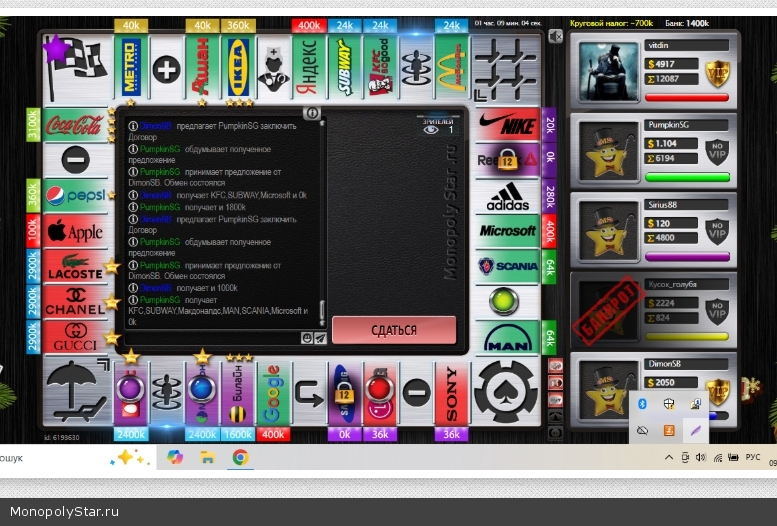This screenshot has height=526, width=777.
Task: Click the Банк: 1400k label
Action: click(x=687, y=23)
